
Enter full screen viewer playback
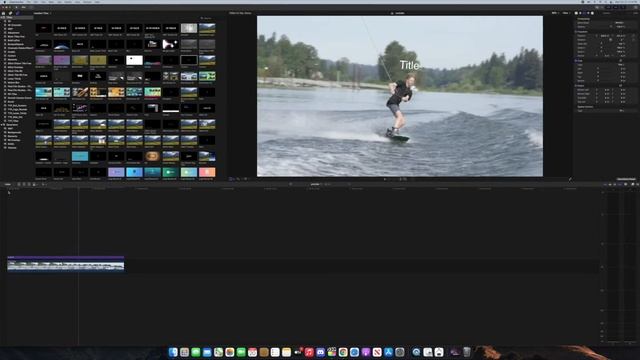tap(570, 179)
